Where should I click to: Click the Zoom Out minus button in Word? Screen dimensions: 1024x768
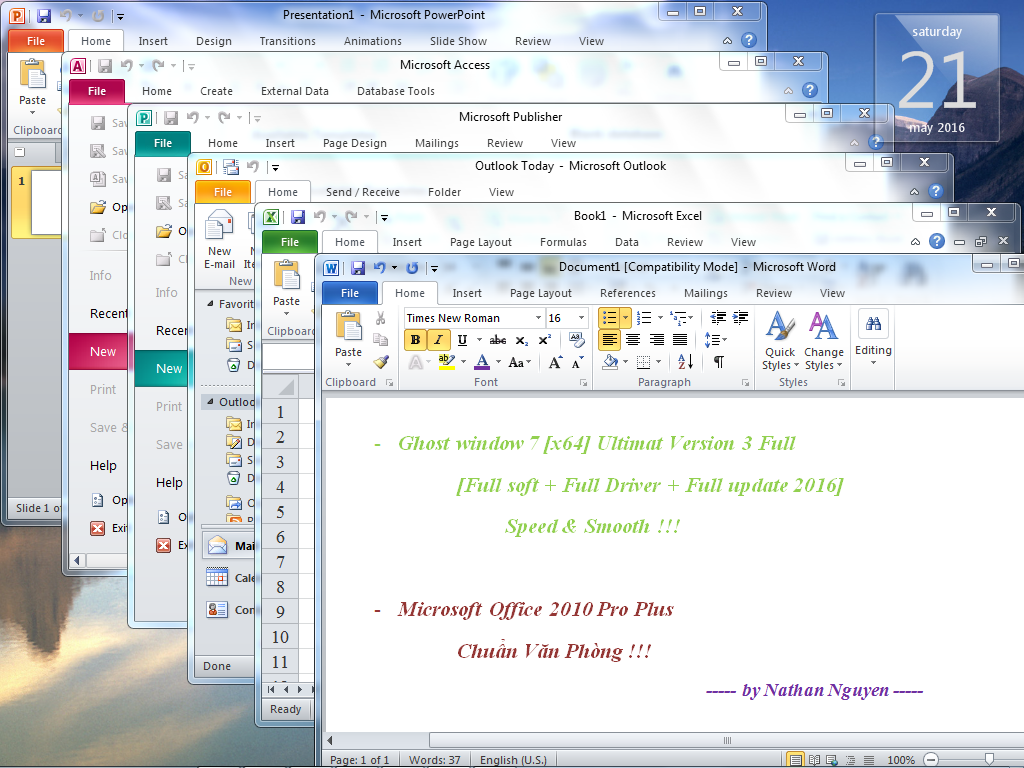(931, 760)
